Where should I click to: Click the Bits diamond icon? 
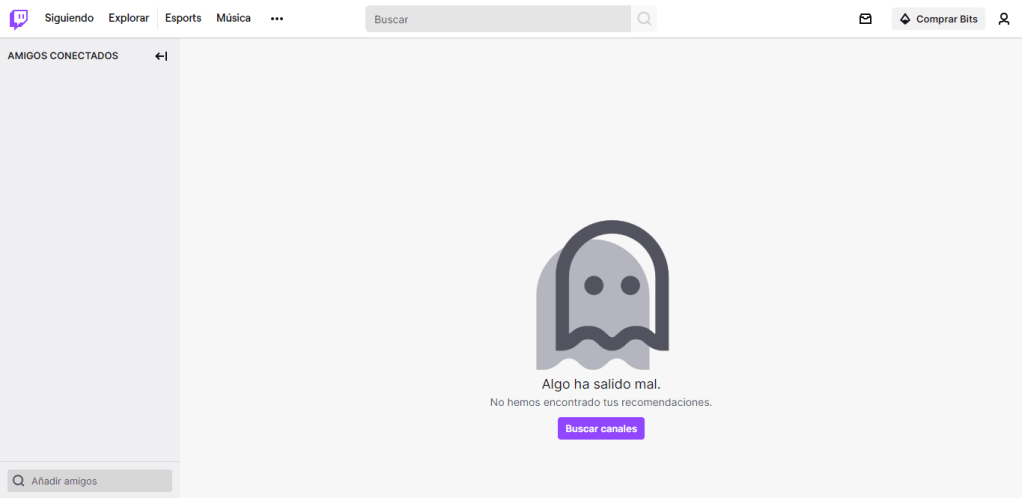(x=905, y=19)
